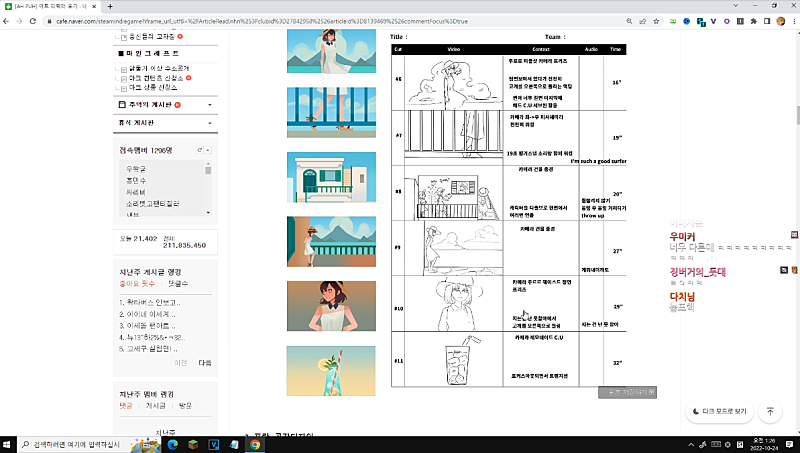
Task: Select member 소리벗고팬티질러 in list
Action: tap(153, 204)
